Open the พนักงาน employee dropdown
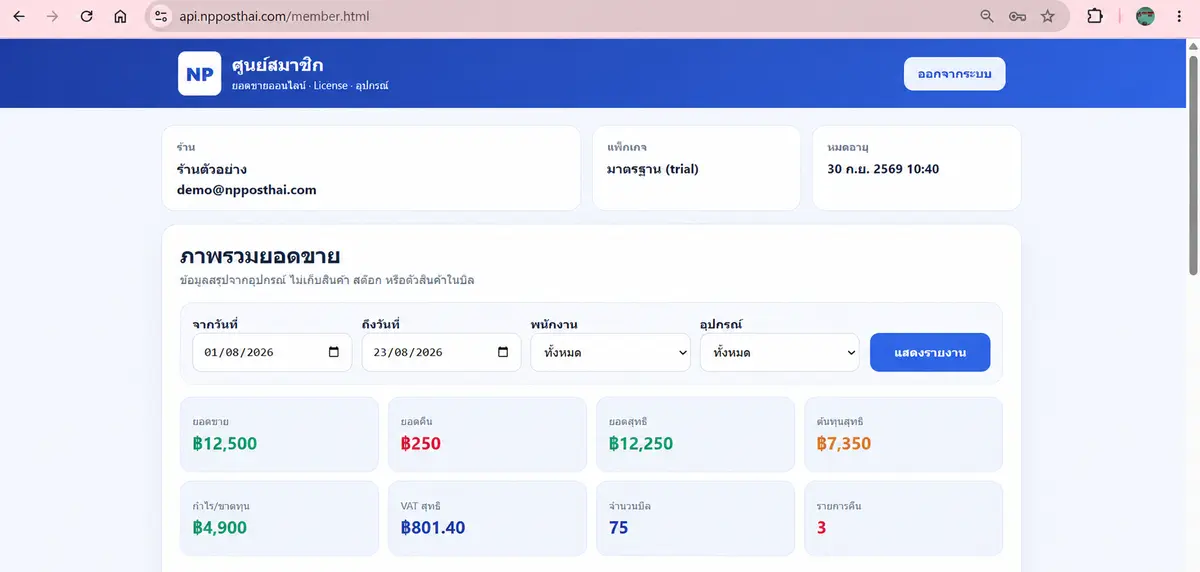The height and width of the screenshot is (572, 1200). click(610, 352)
